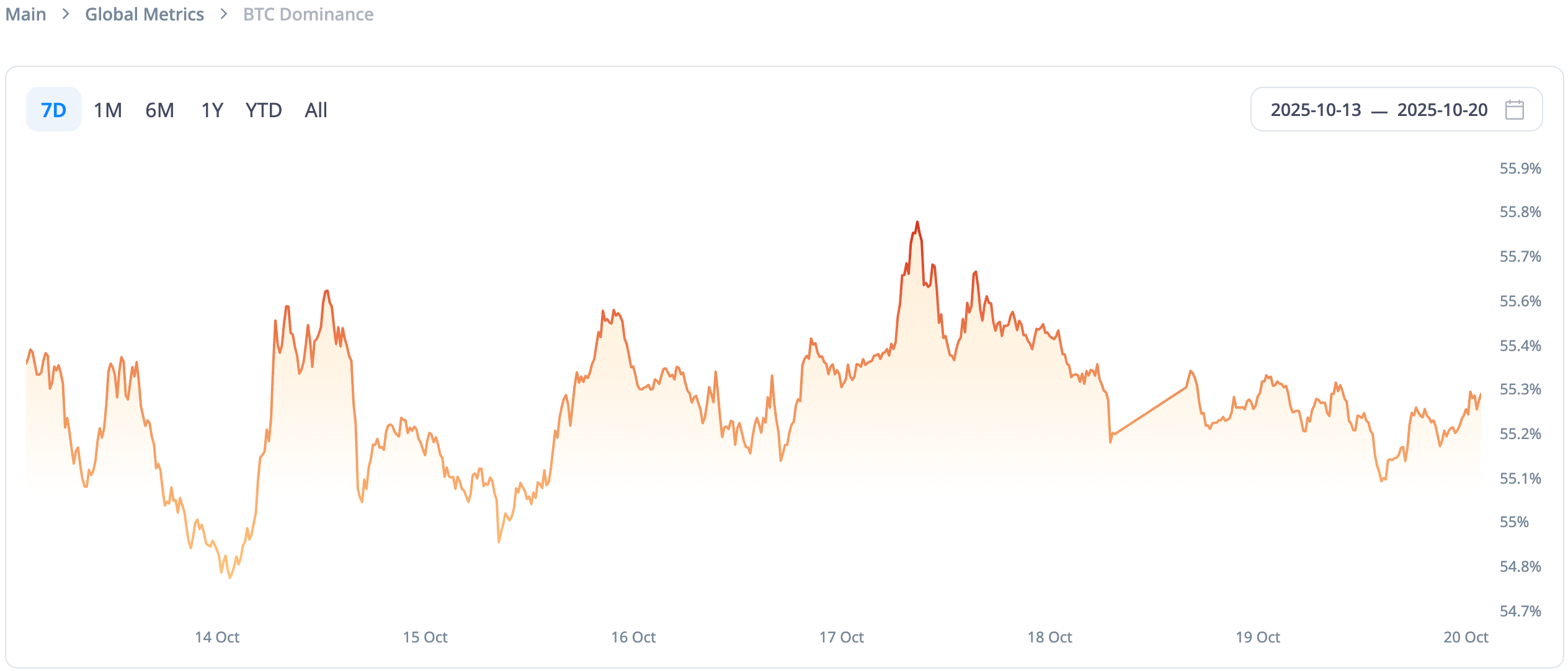Select the 6M time range
The height and width of the screenshot is (671, 1568).
[x=159, y=109]
